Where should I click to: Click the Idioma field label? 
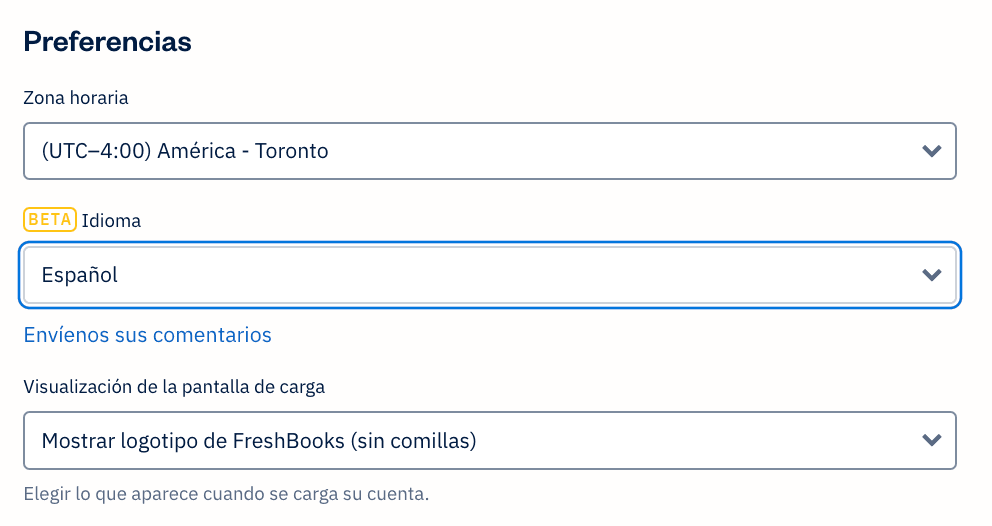point(111,221)
